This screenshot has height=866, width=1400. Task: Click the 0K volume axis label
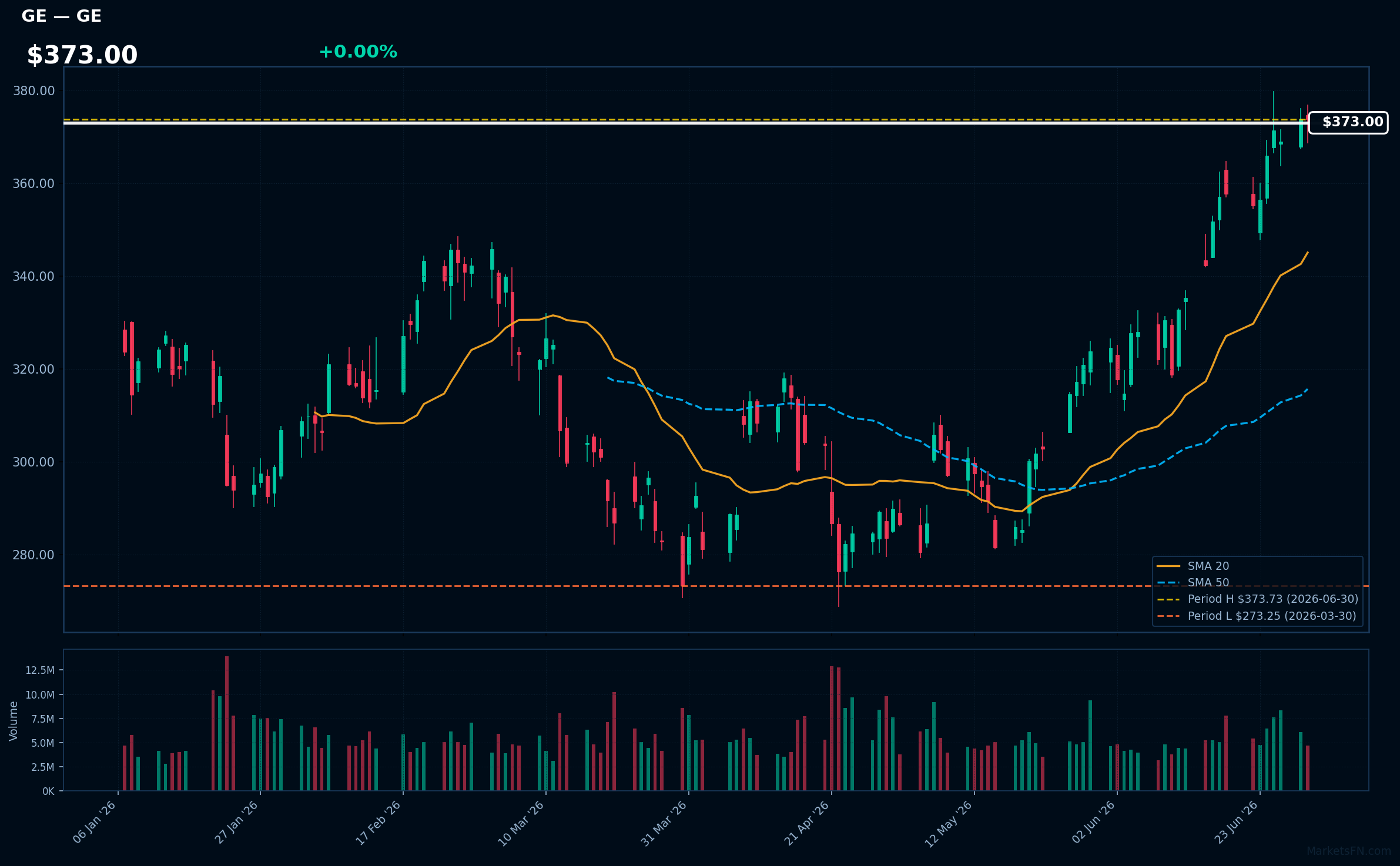[48, 791]
